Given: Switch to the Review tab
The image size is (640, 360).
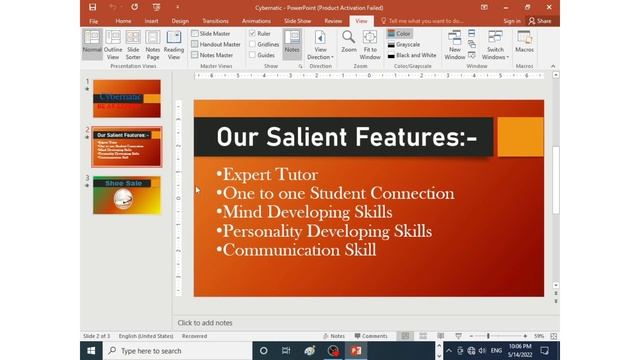Looking at the screenshot, I should [333, 21].
